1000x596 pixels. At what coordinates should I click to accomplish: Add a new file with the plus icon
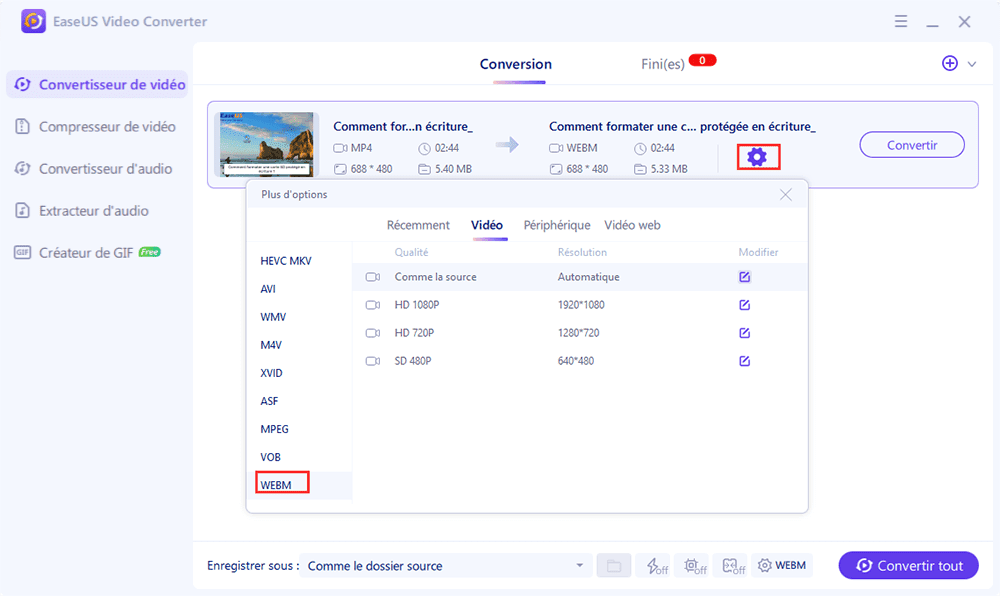(x=948, y=63)
